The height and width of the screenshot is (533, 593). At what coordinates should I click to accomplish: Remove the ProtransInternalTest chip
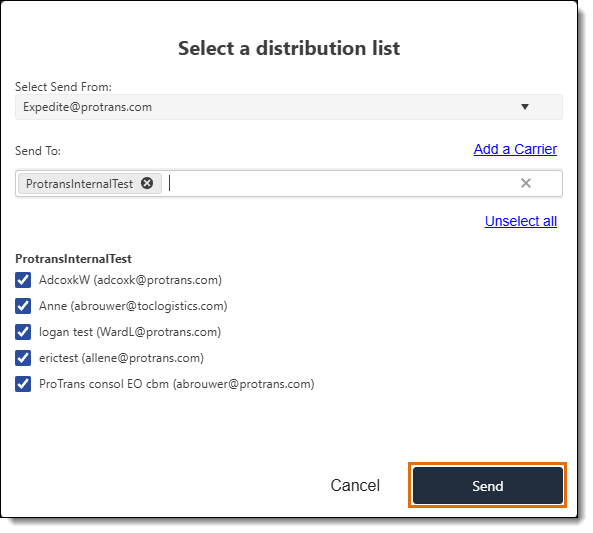tap(147, 183)
